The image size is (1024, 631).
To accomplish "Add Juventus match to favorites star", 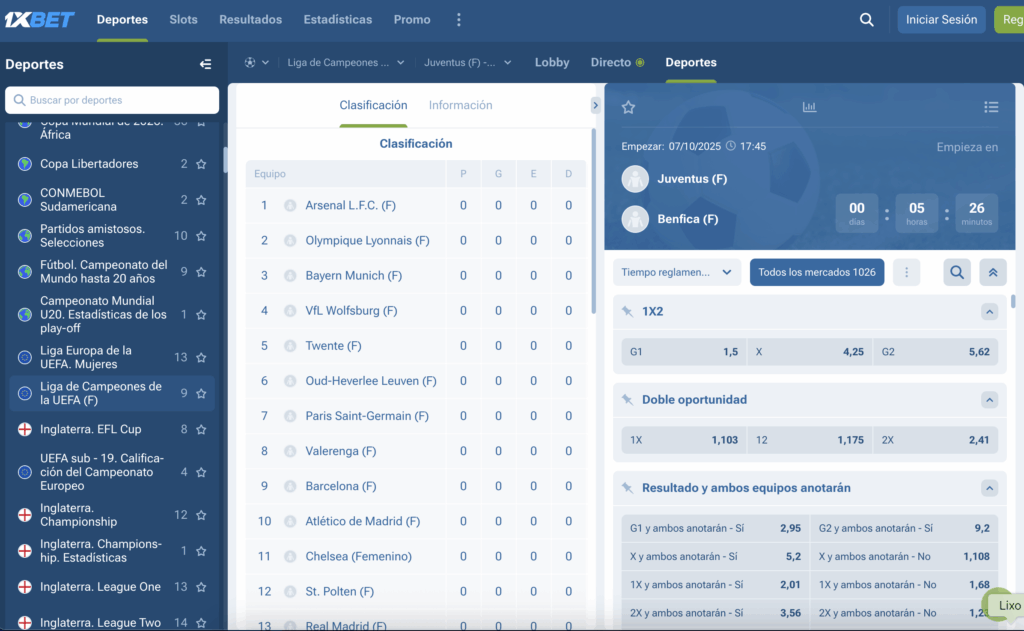I will tap(628, 107).
